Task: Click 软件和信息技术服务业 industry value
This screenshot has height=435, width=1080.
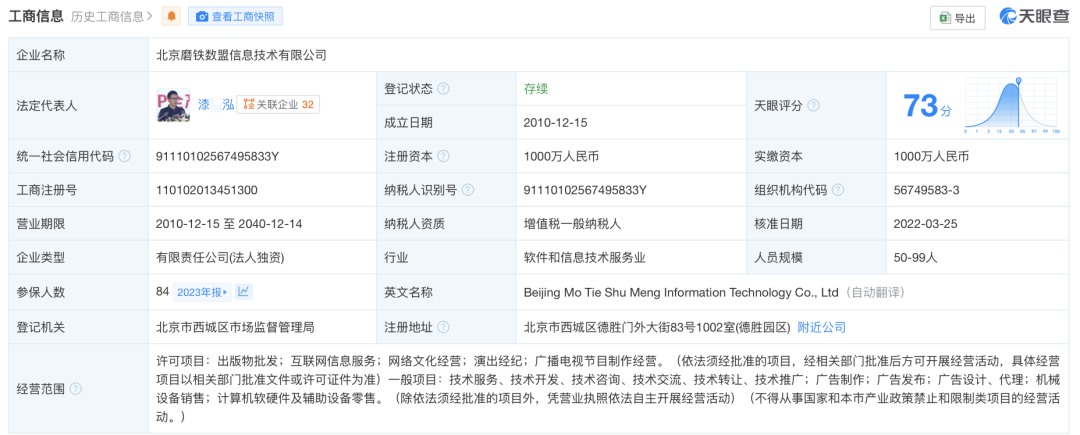Action: (x=584, y=258)
